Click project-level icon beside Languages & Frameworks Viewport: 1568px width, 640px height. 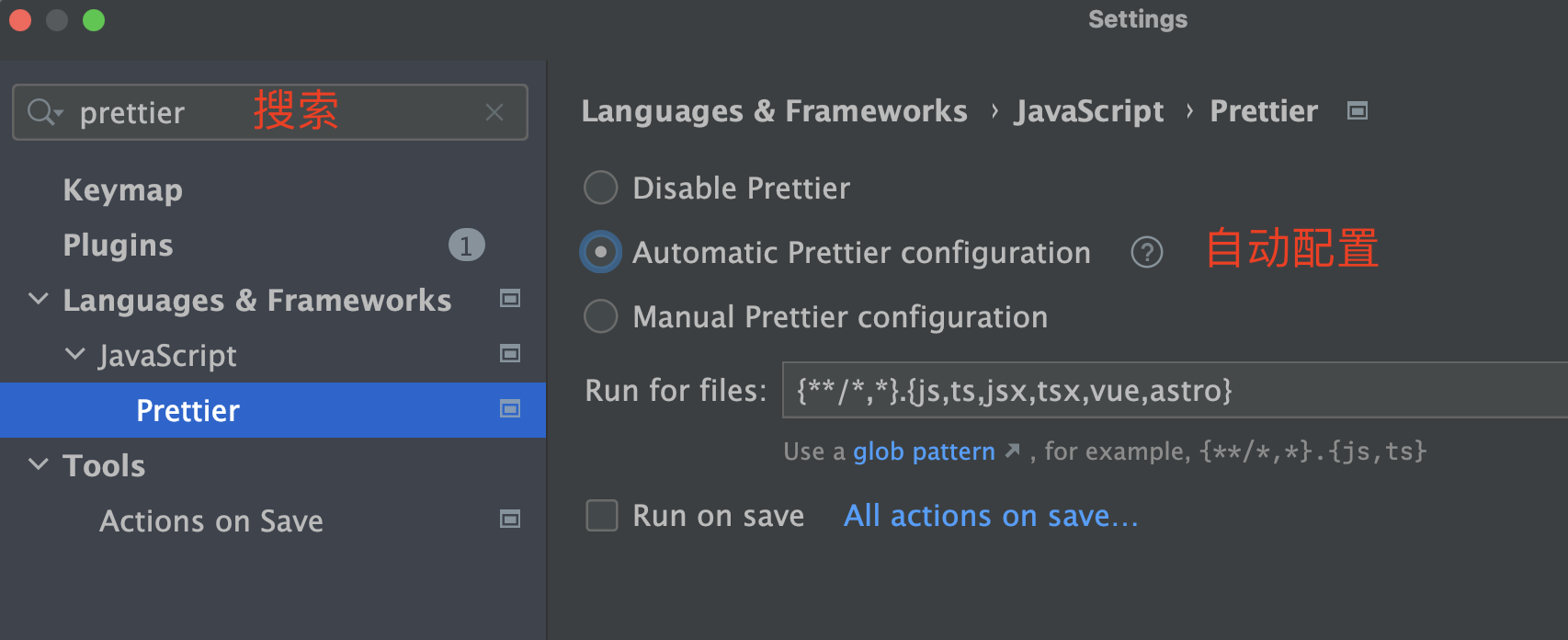pos(510,299)
